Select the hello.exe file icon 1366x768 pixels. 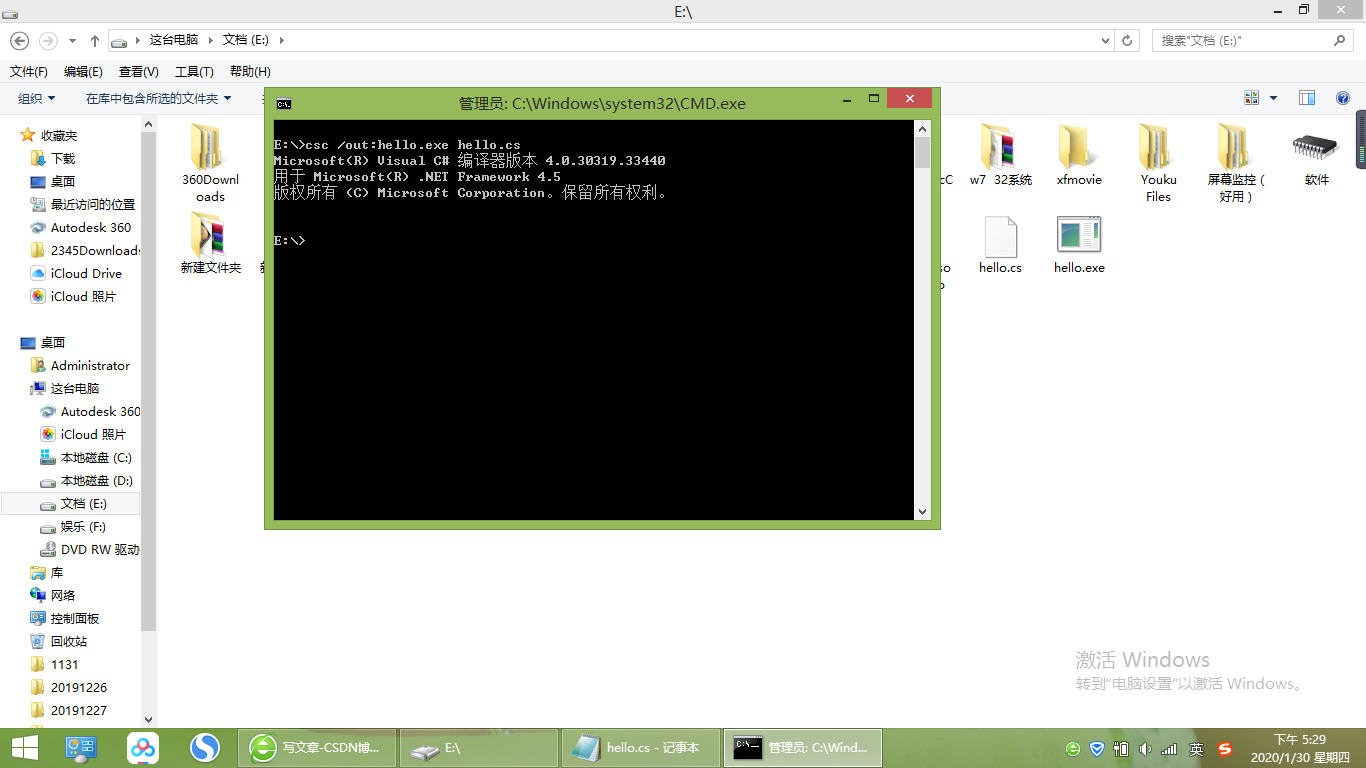[1079, 235]
